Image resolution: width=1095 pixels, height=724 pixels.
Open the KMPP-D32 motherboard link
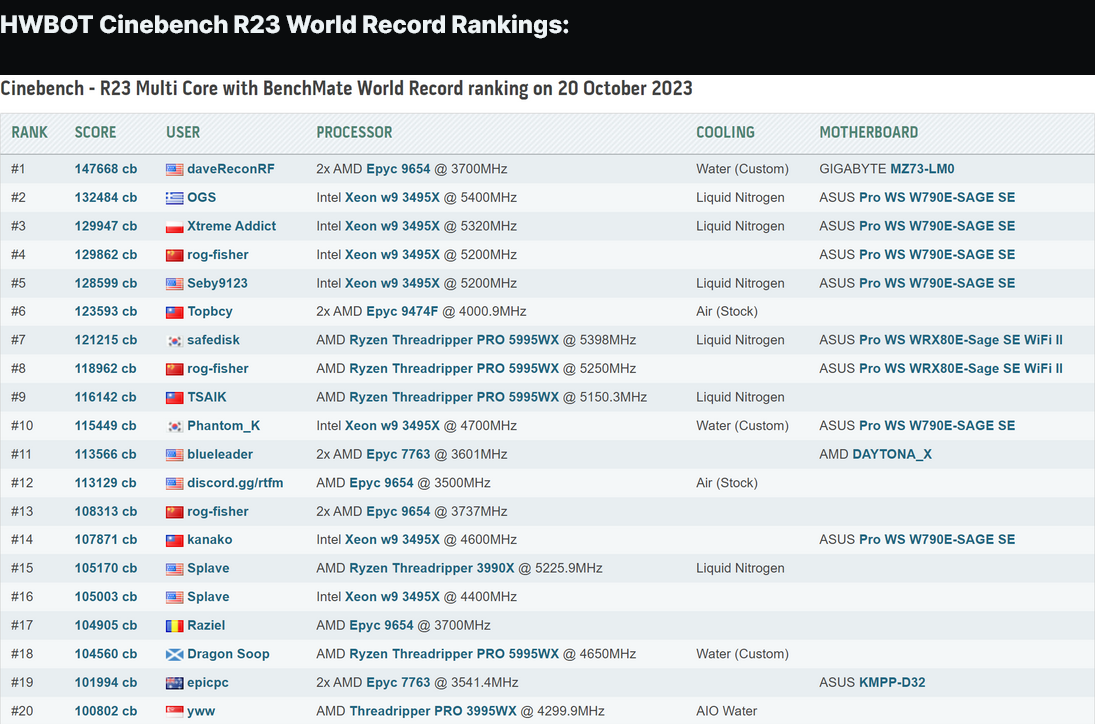click(x=892, y=683)
